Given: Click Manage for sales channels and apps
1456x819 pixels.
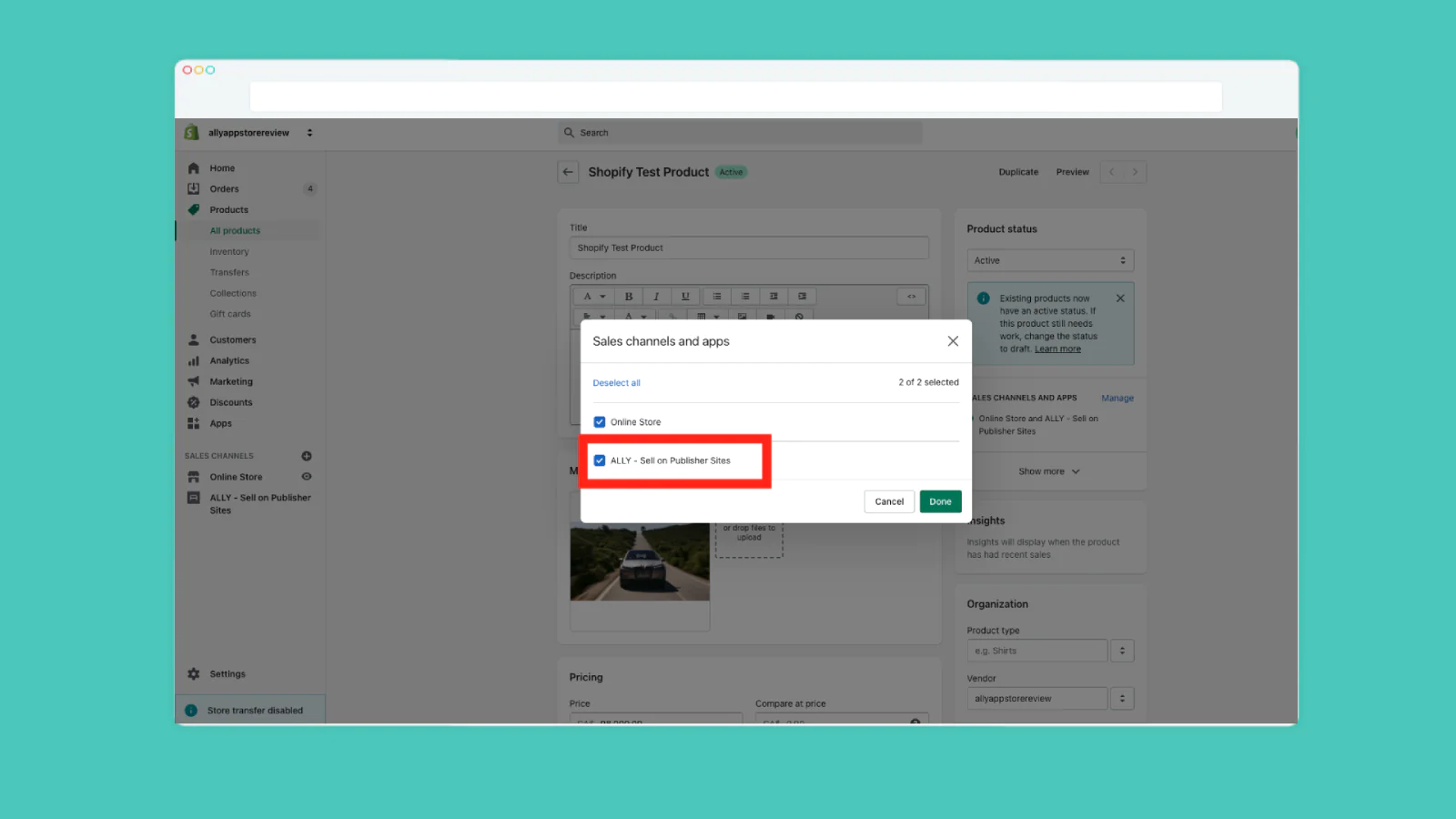Looking at the screenshot, I should [1117, 399].
